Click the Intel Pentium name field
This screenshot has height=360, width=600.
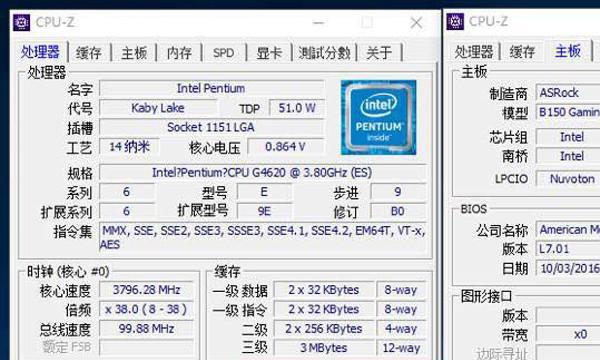(x=211, y=88)
